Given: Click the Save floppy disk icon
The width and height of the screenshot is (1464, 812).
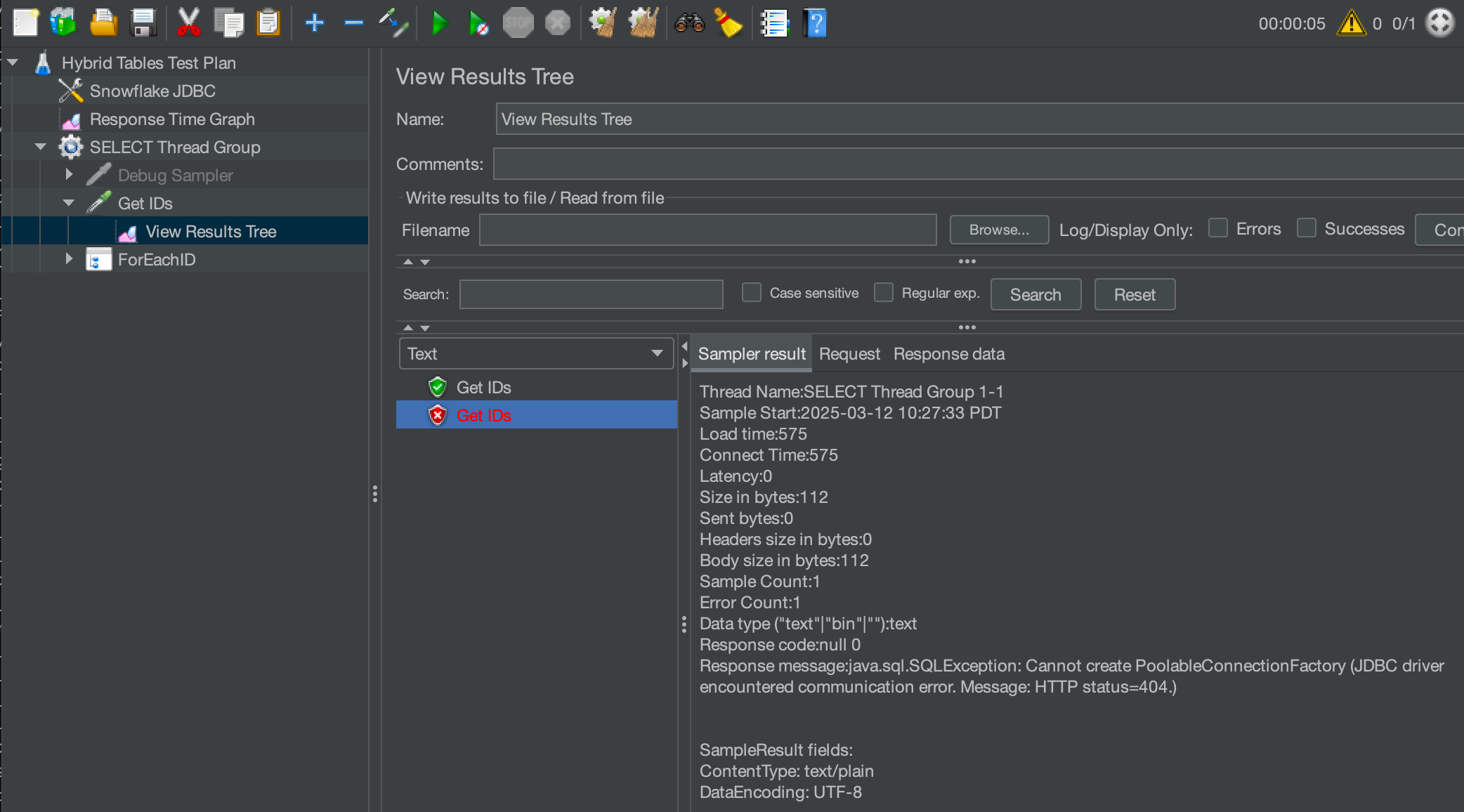Looking at the screenshot, I should click(143, 23).
